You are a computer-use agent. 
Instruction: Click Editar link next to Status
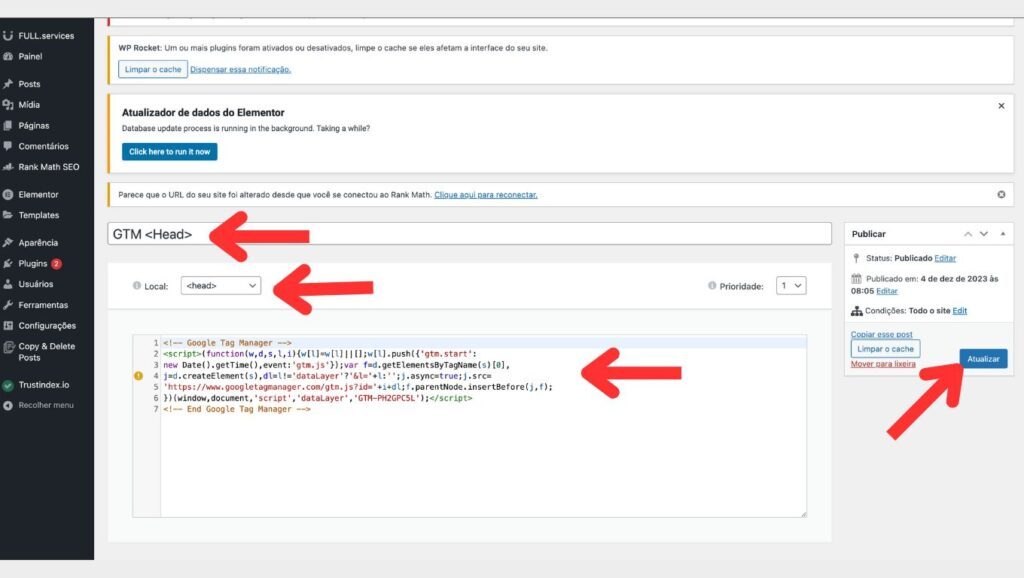click(944, 258)
